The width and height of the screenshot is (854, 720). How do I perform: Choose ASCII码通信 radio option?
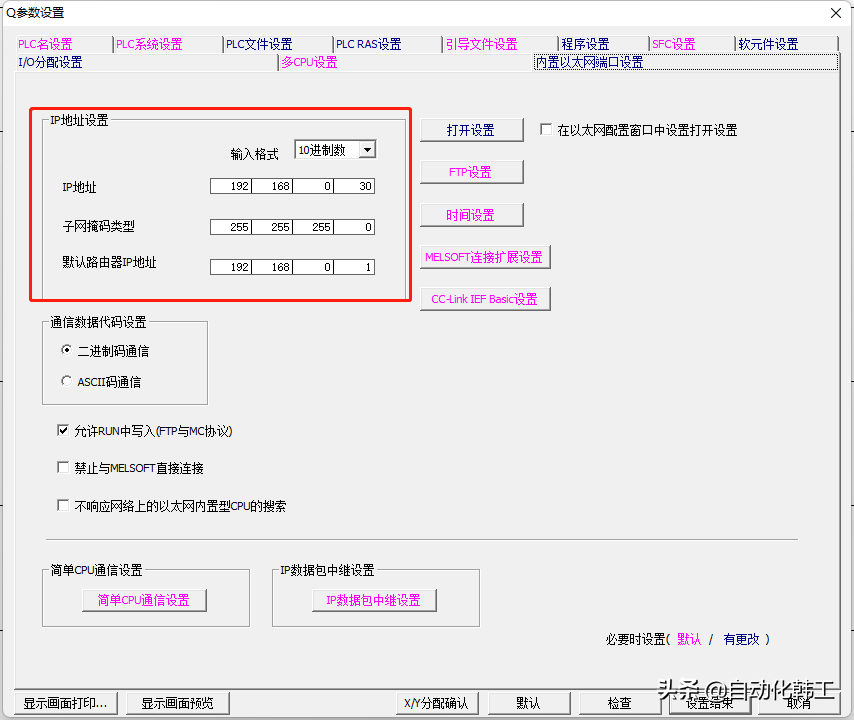click(67, 381)
